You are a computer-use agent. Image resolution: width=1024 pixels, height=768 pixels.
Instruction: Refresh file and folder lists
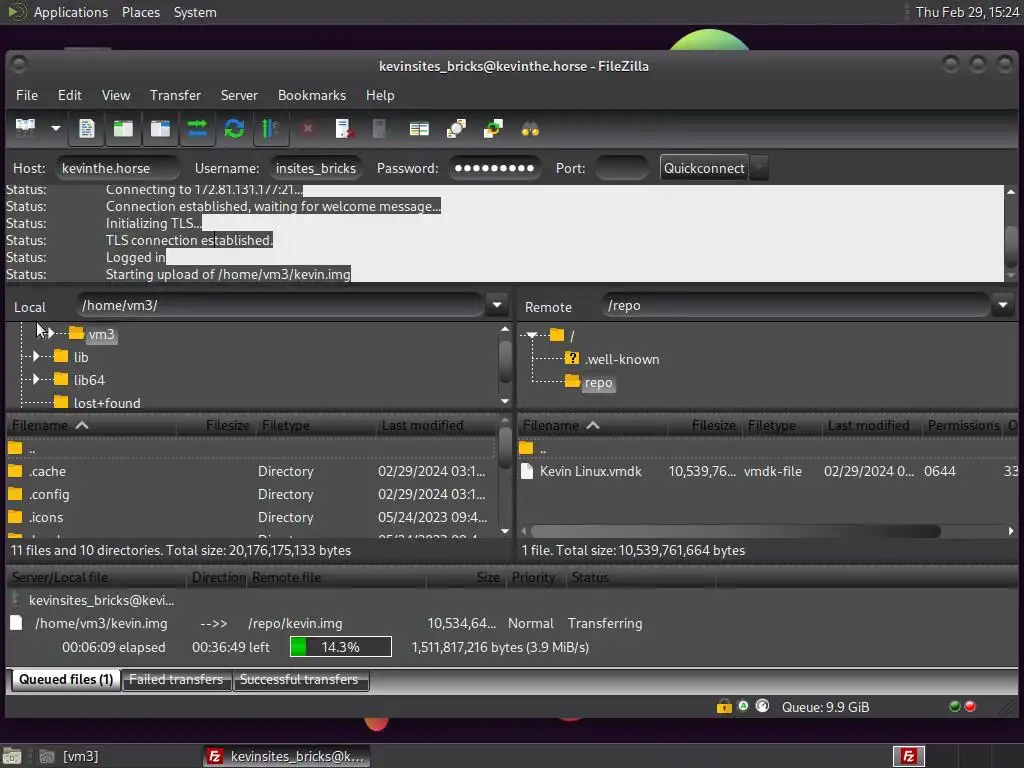click(x=234, y=128)
